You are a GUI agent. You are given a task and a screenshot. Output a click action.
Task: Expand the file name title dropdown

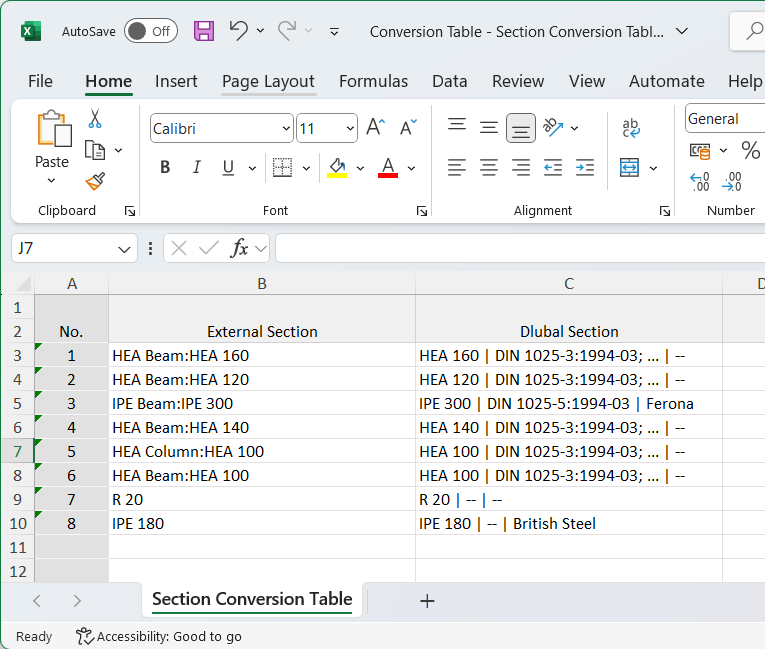(x=682, y=31)
